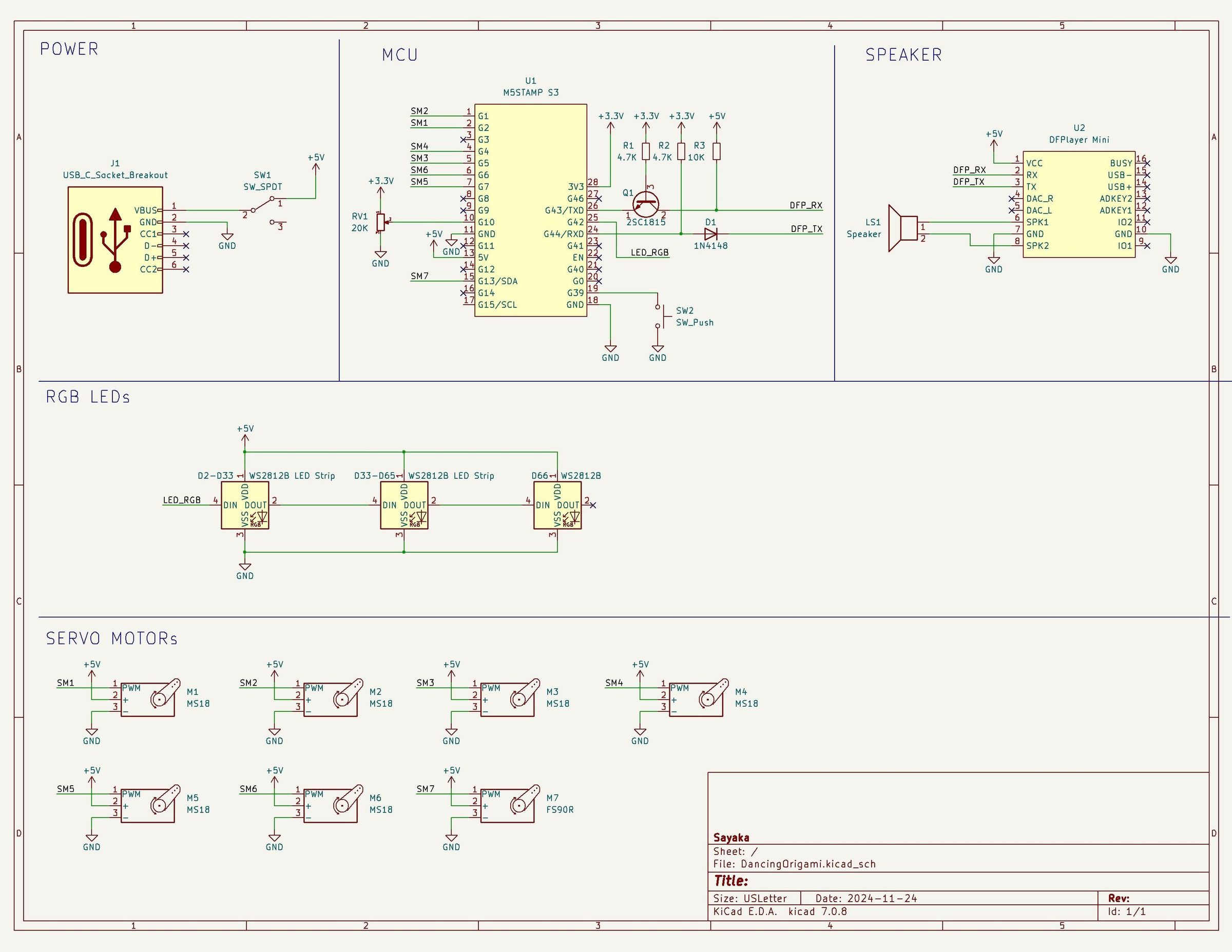The image size is (1232, 952).
Task: Click the D33-D65 WS2812B LED strip symbol
Action: click(x=404, y=506)
